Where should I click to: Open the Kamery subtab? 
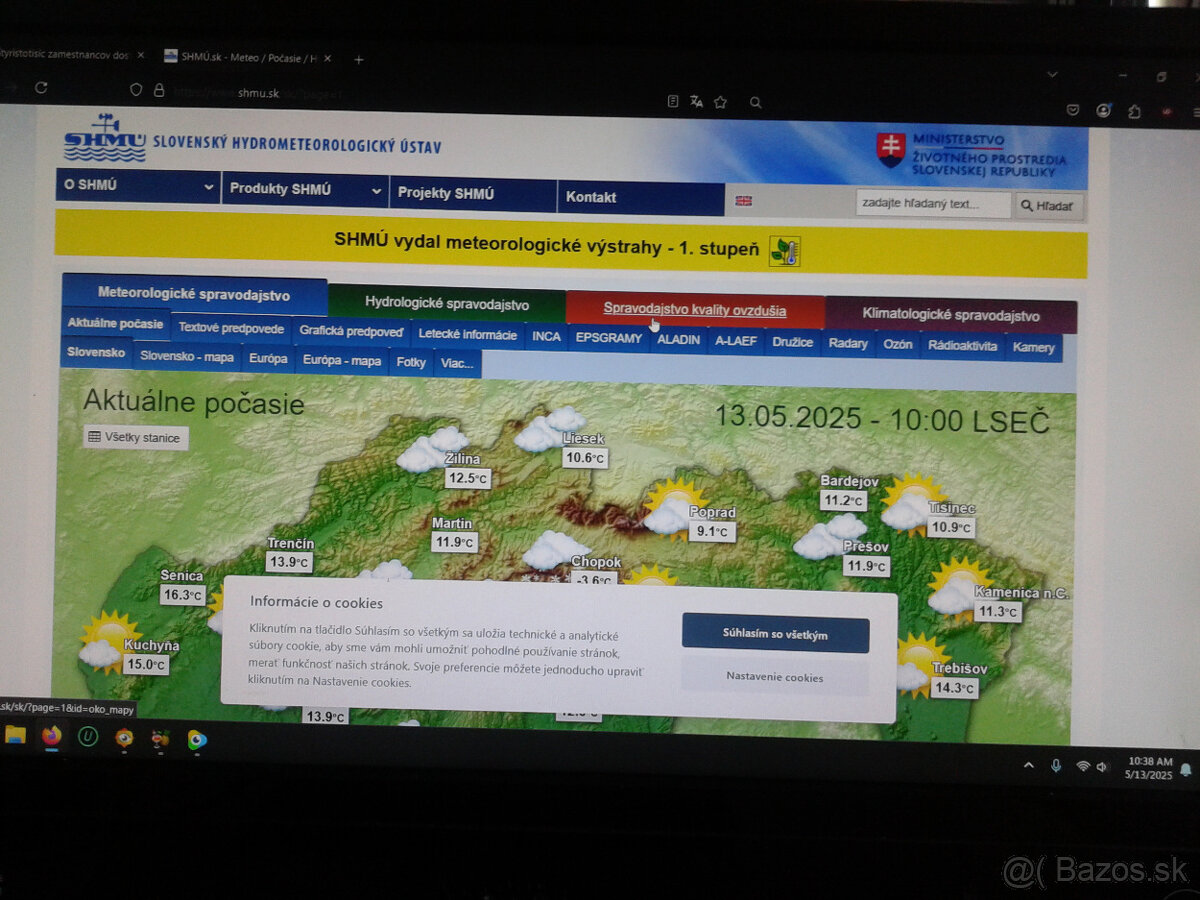coord(1034,347)
